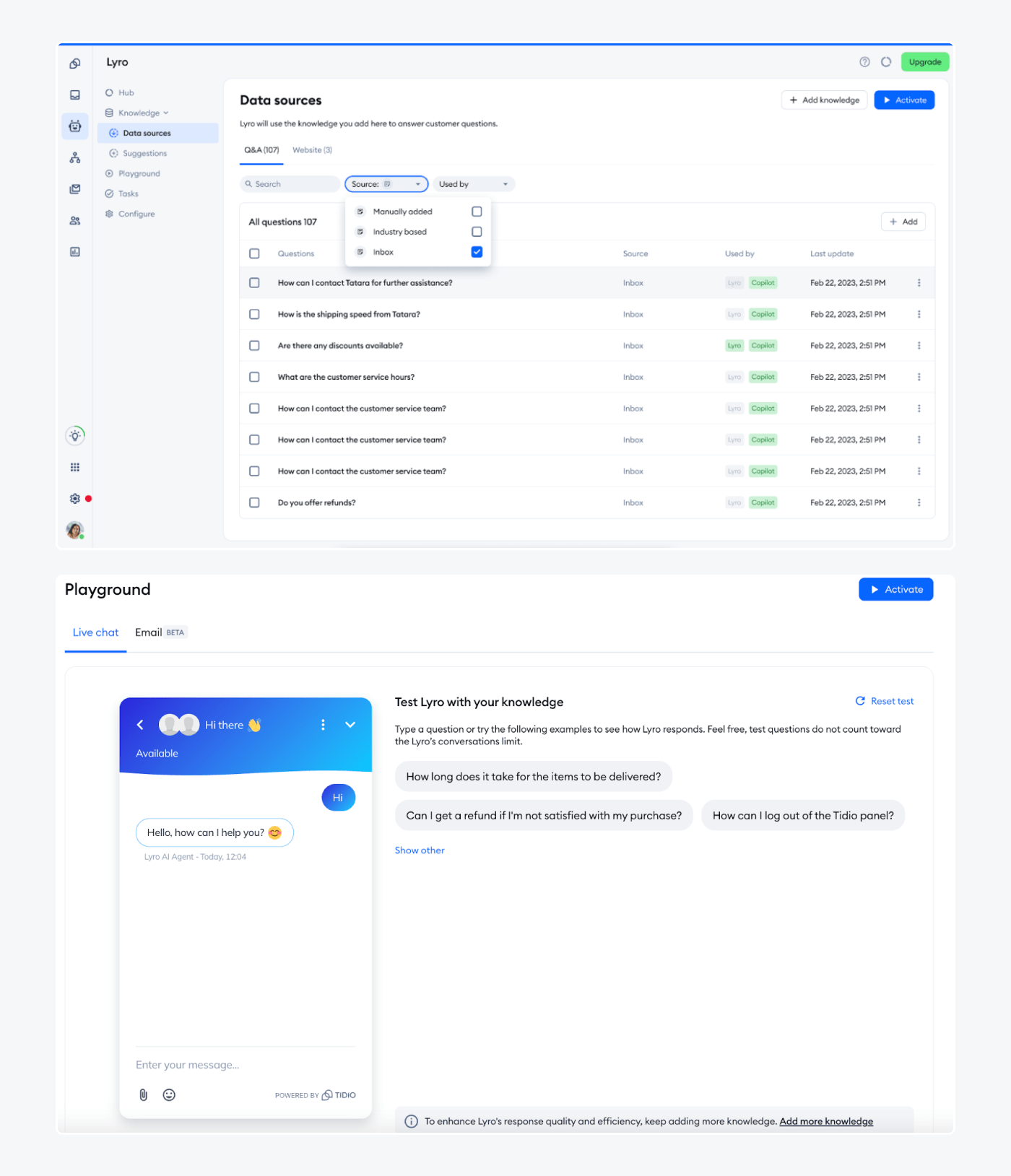Select checkbox for 'How is the shipping speed' row
The width and height of the screenshot is (1011, 1176).
coord(254,314)
